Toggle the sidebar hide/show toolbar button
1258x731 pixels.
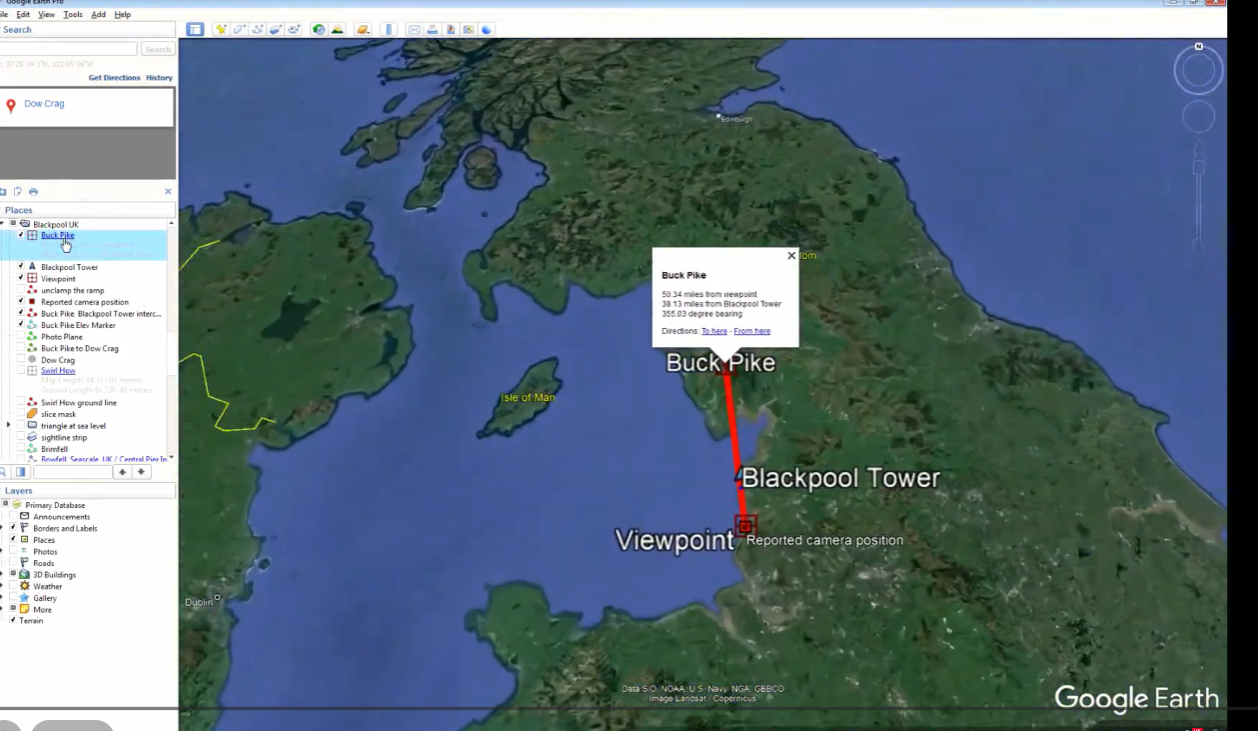(195, 29)
